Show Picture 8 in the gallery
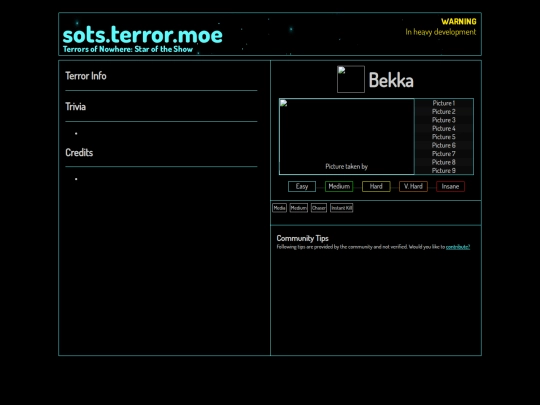The height and width of the screenshot is (405, 540). click(x=444, y=162)
